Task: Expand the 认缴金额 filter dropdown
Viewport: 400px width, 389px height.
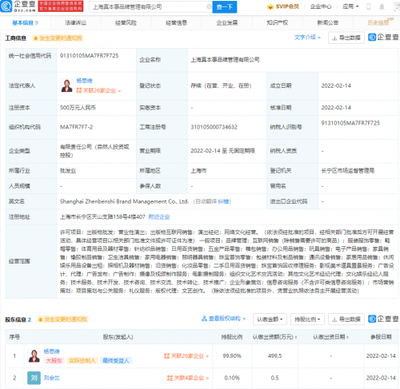Action: pos(270,319)
